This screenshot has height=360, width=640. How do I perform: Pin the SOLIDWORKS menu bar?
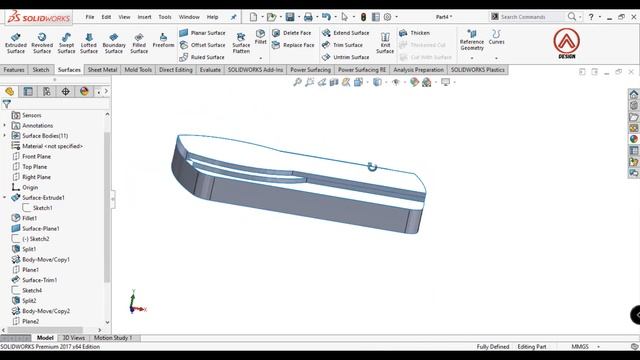233,17
